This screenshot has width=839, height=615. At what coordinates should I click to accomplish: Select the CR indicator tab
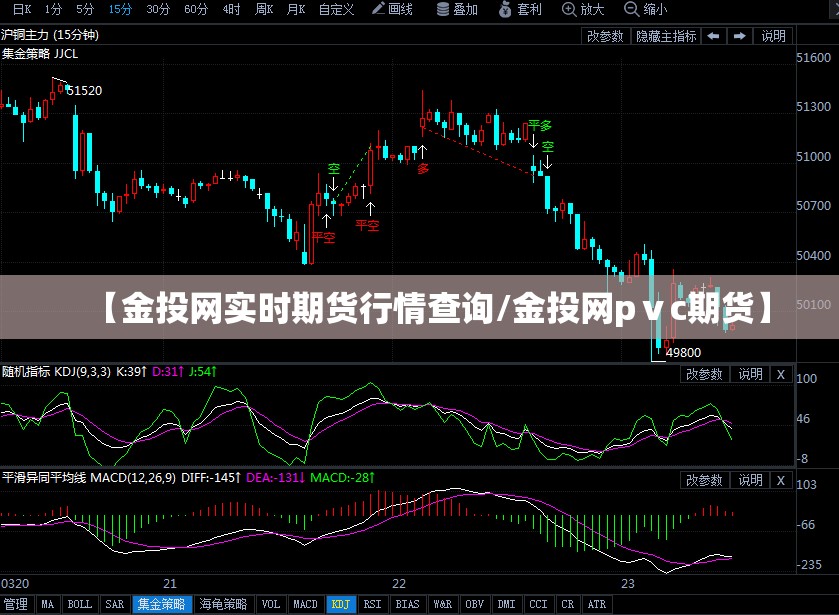click(x=568, y=604)
